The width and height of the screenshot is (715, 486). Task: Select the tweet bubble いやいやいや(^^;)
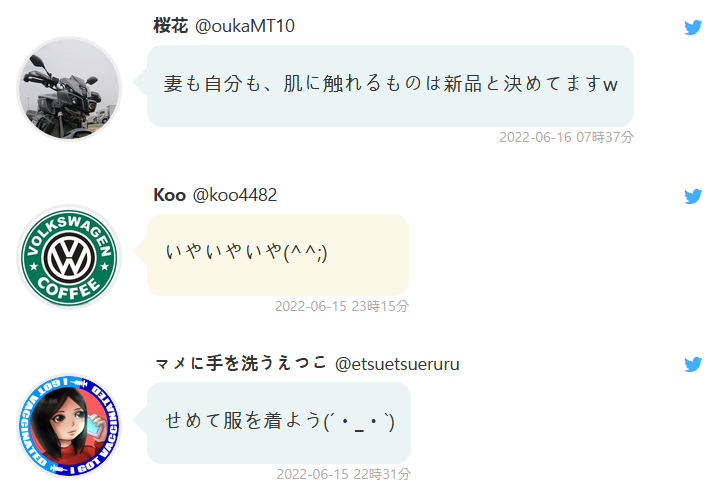coord(278,254)
